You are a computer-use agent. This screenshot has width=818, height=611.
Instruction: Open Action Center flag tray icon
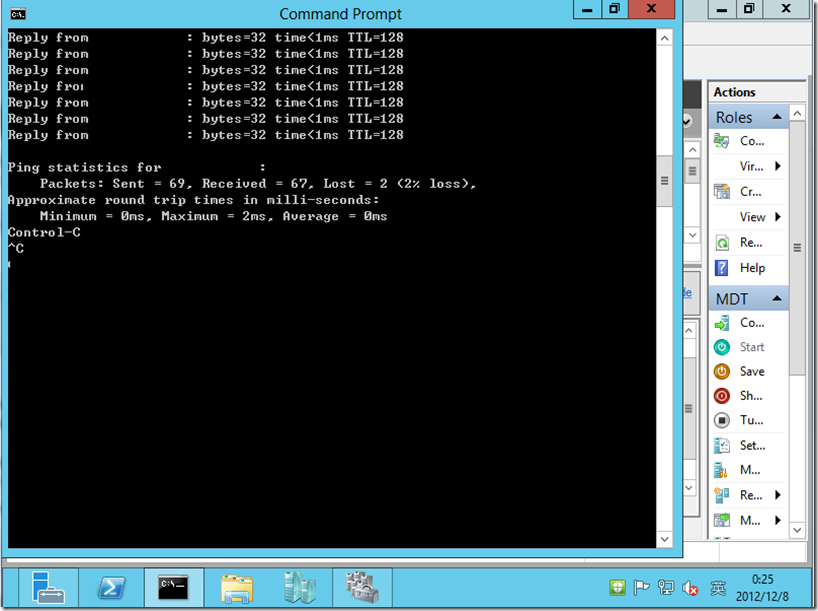(641, 588)
